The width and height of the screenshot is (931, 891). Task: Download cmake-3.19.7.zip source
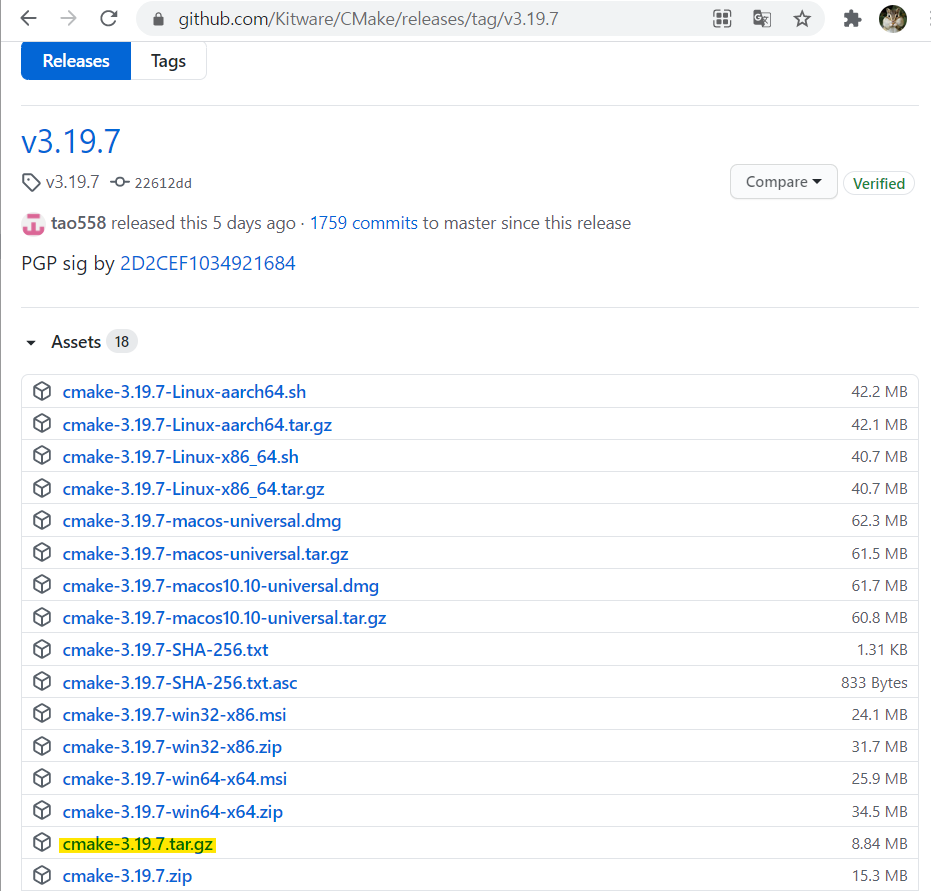click(x=127, y=876)
